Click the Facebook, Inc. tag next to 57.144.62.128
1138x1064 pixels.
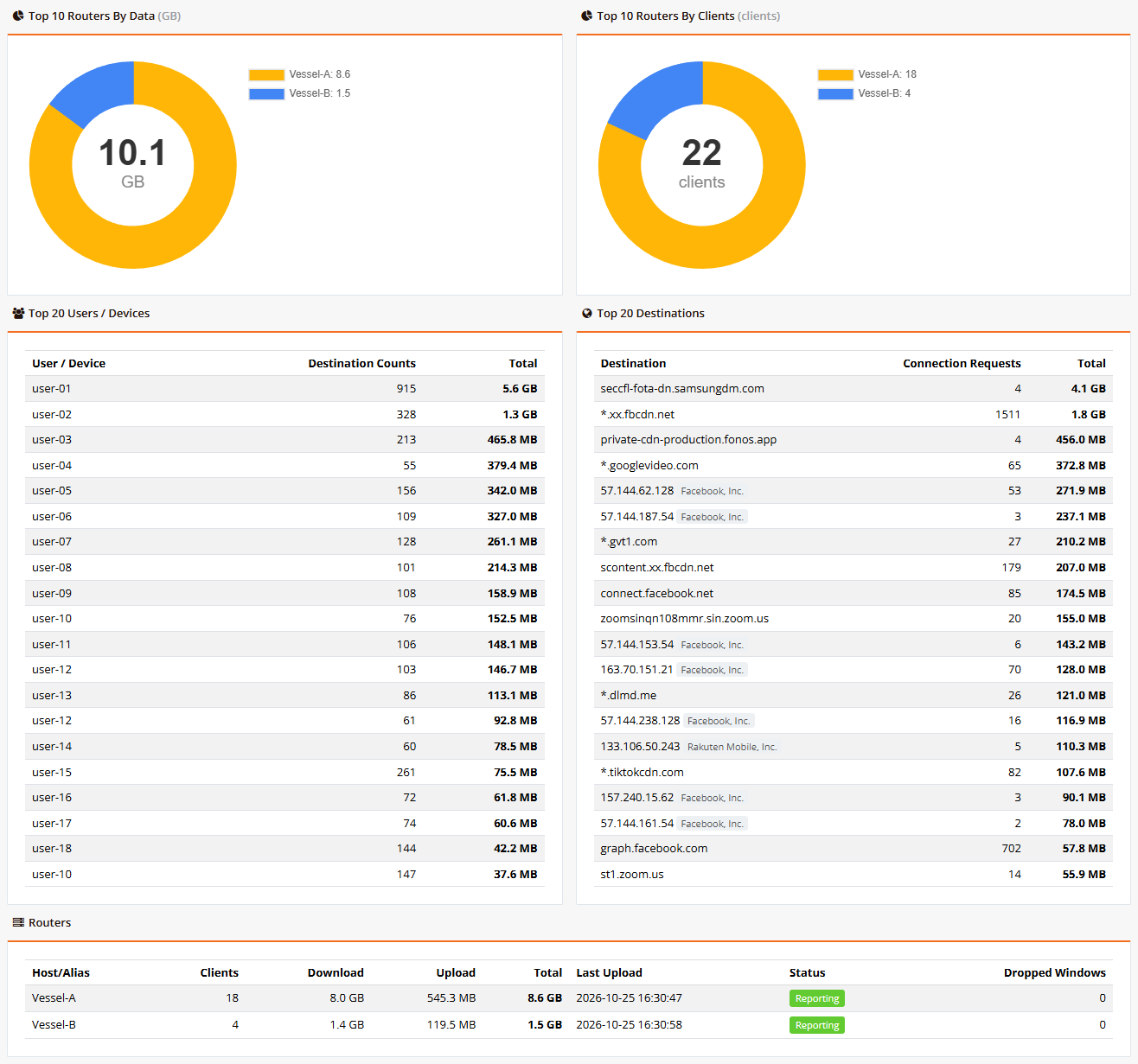(712, 491)
